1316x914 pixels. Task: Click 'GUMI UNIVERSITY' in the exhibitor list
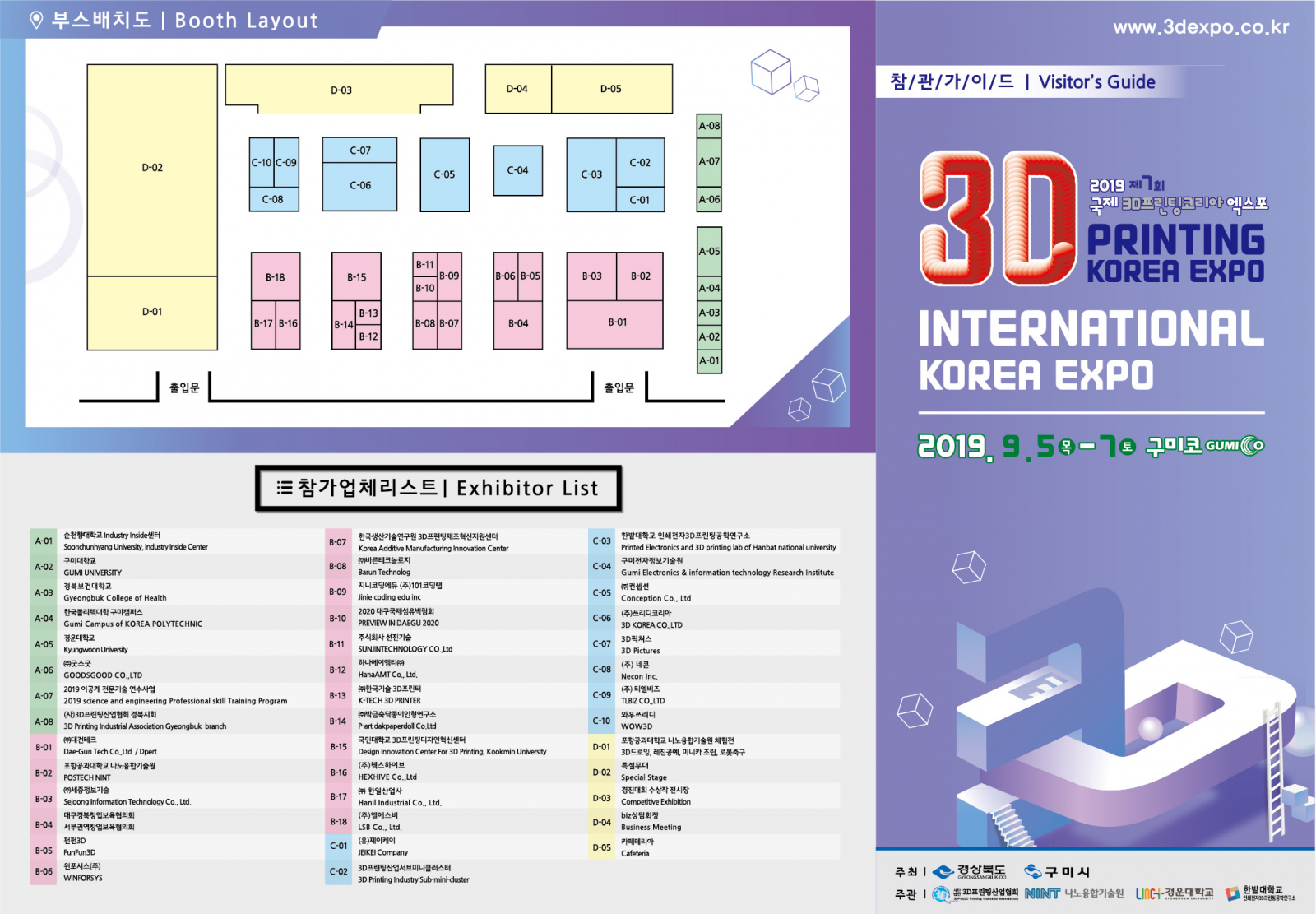coord(93,573)
